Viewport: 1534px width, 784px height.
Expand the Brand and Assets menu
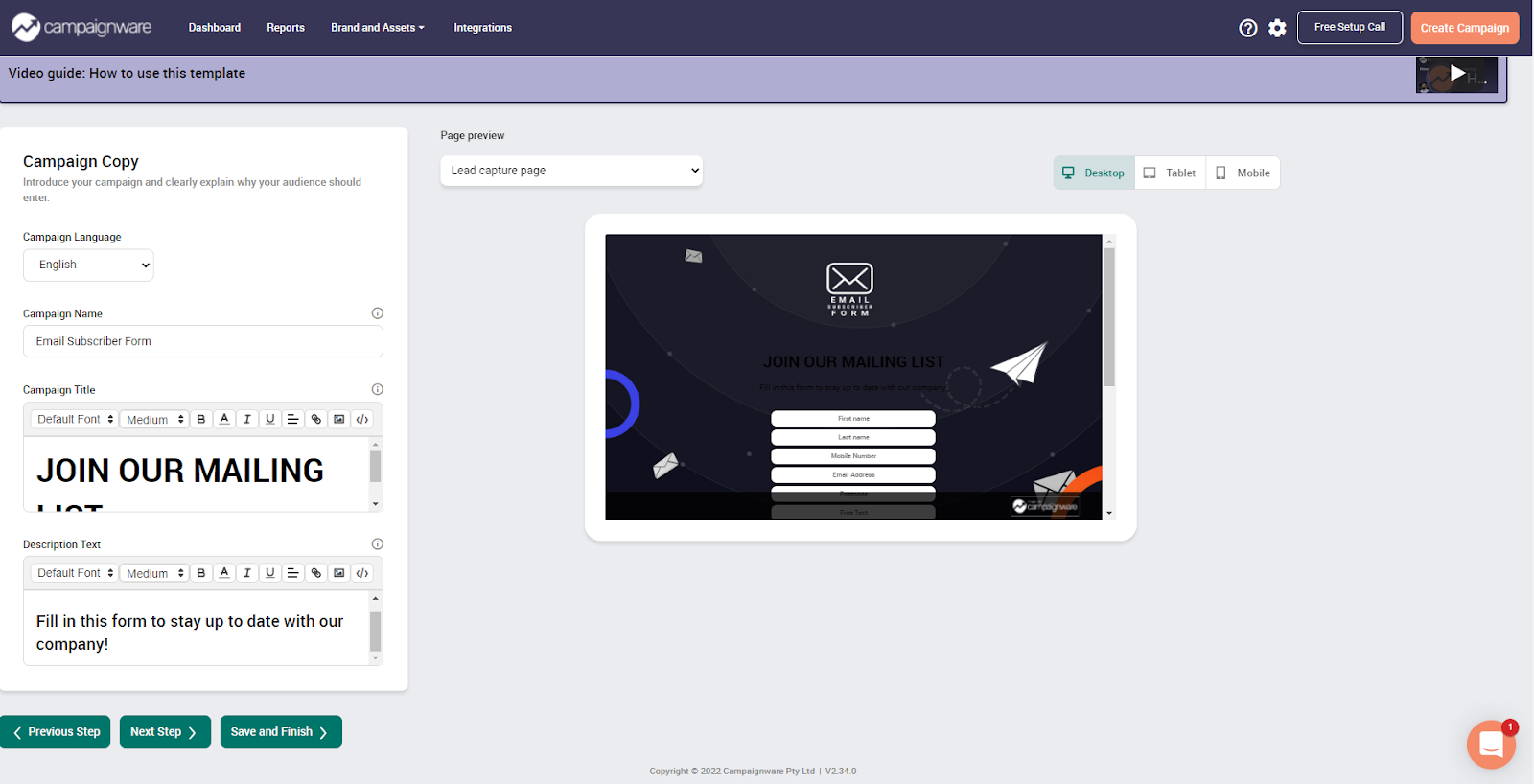[377, 28]
